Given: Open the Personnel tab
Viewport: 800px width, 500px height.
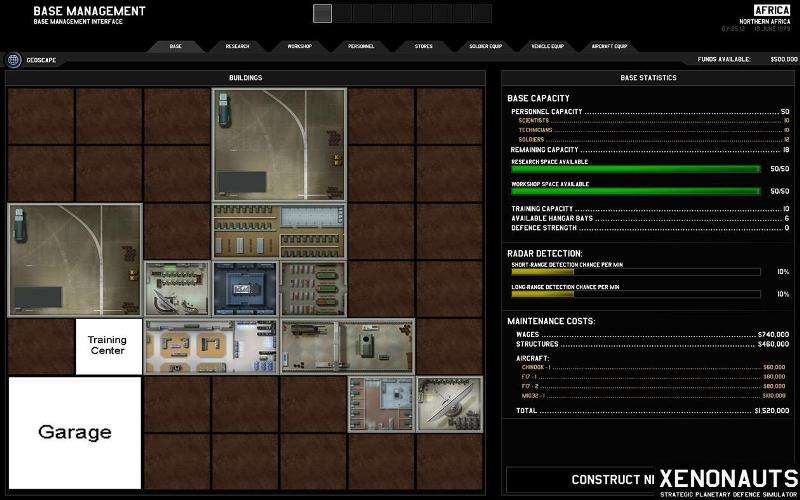Looking at the screenshot, I should point(361,46).
